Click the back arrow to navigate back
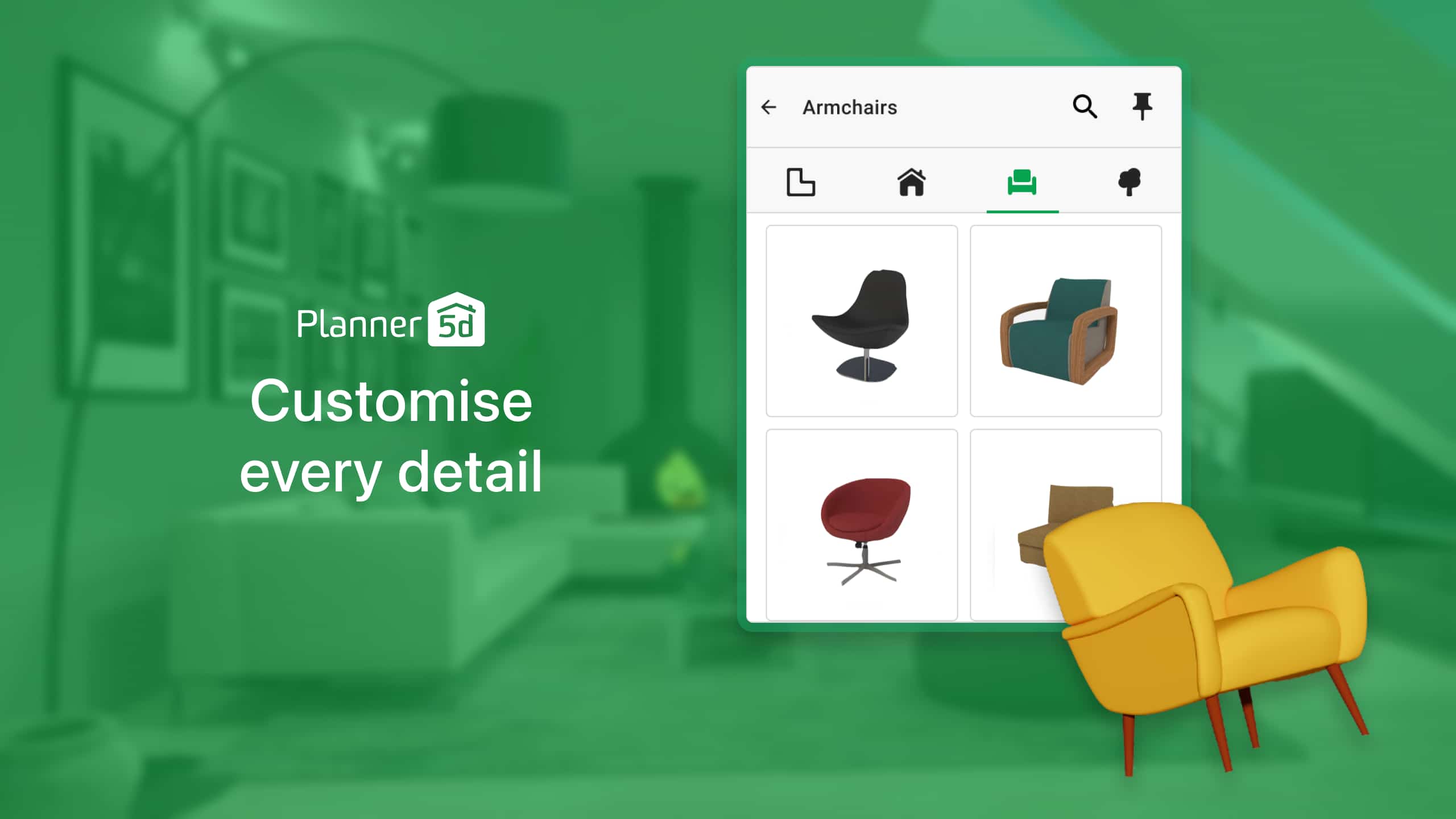 769,106
